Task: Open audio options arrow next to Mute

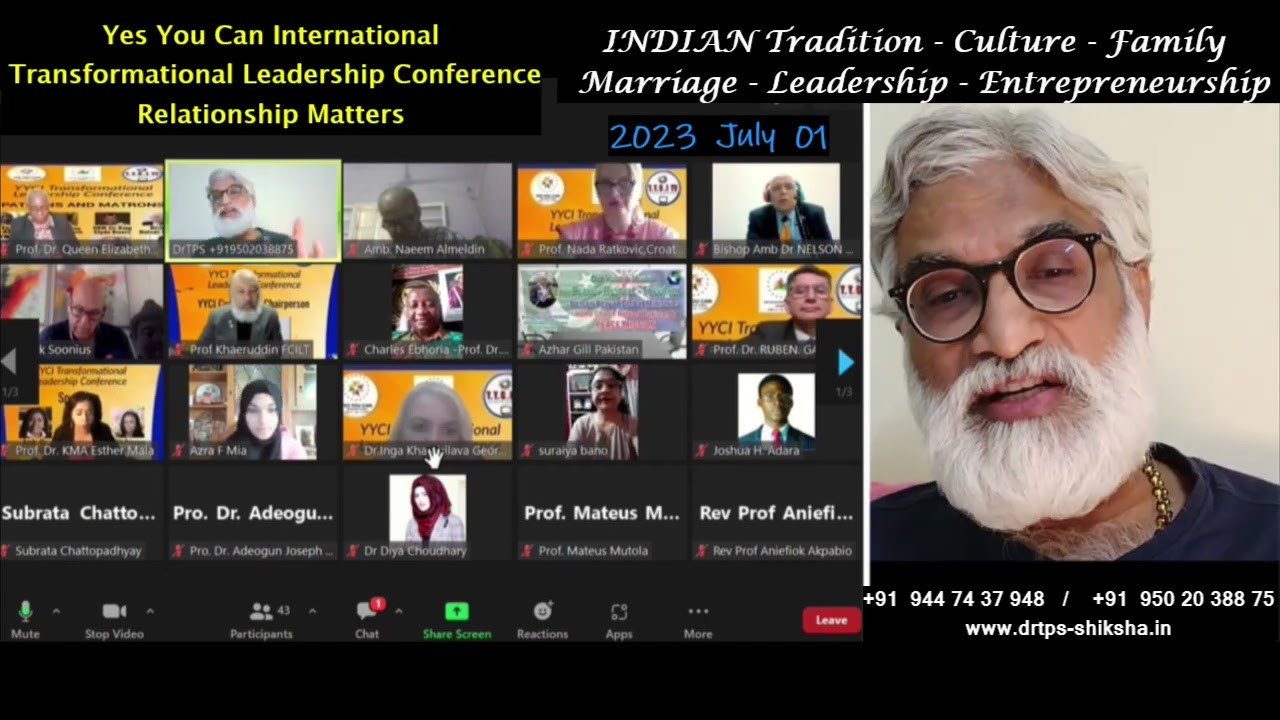Action: point(56,610)
